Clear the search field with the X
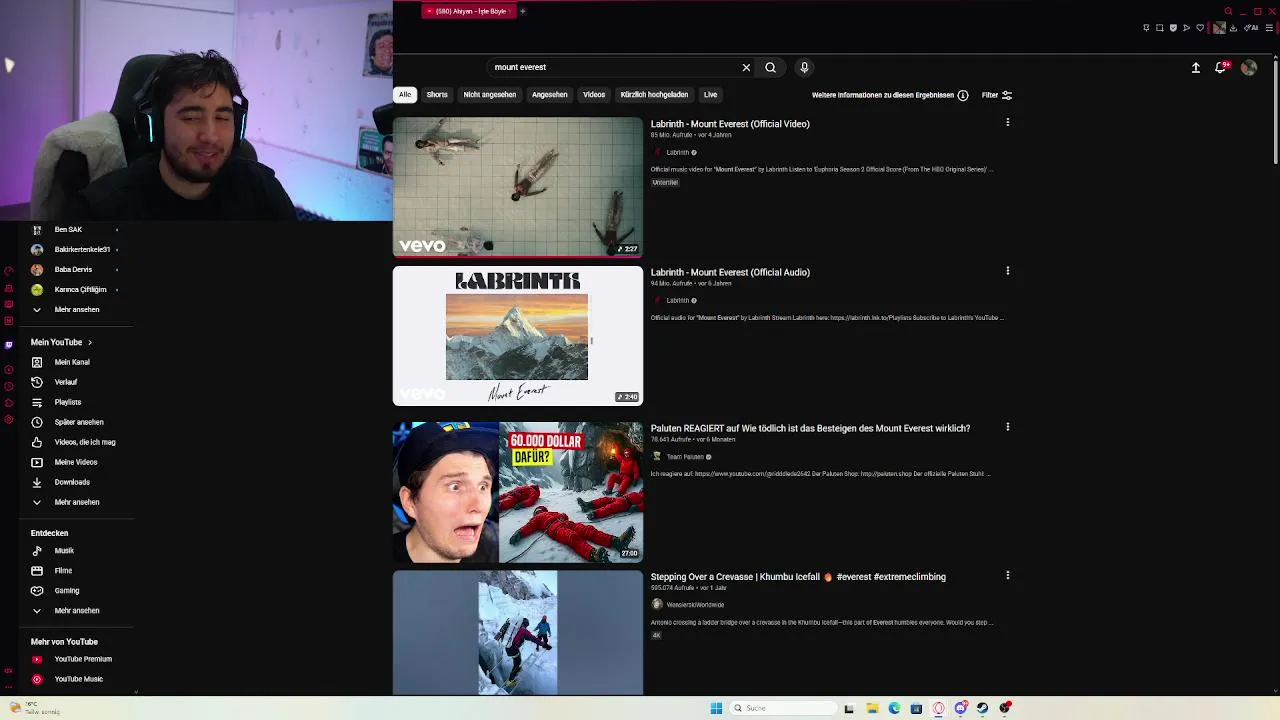 pyautogui.click(x=746, y=67)
